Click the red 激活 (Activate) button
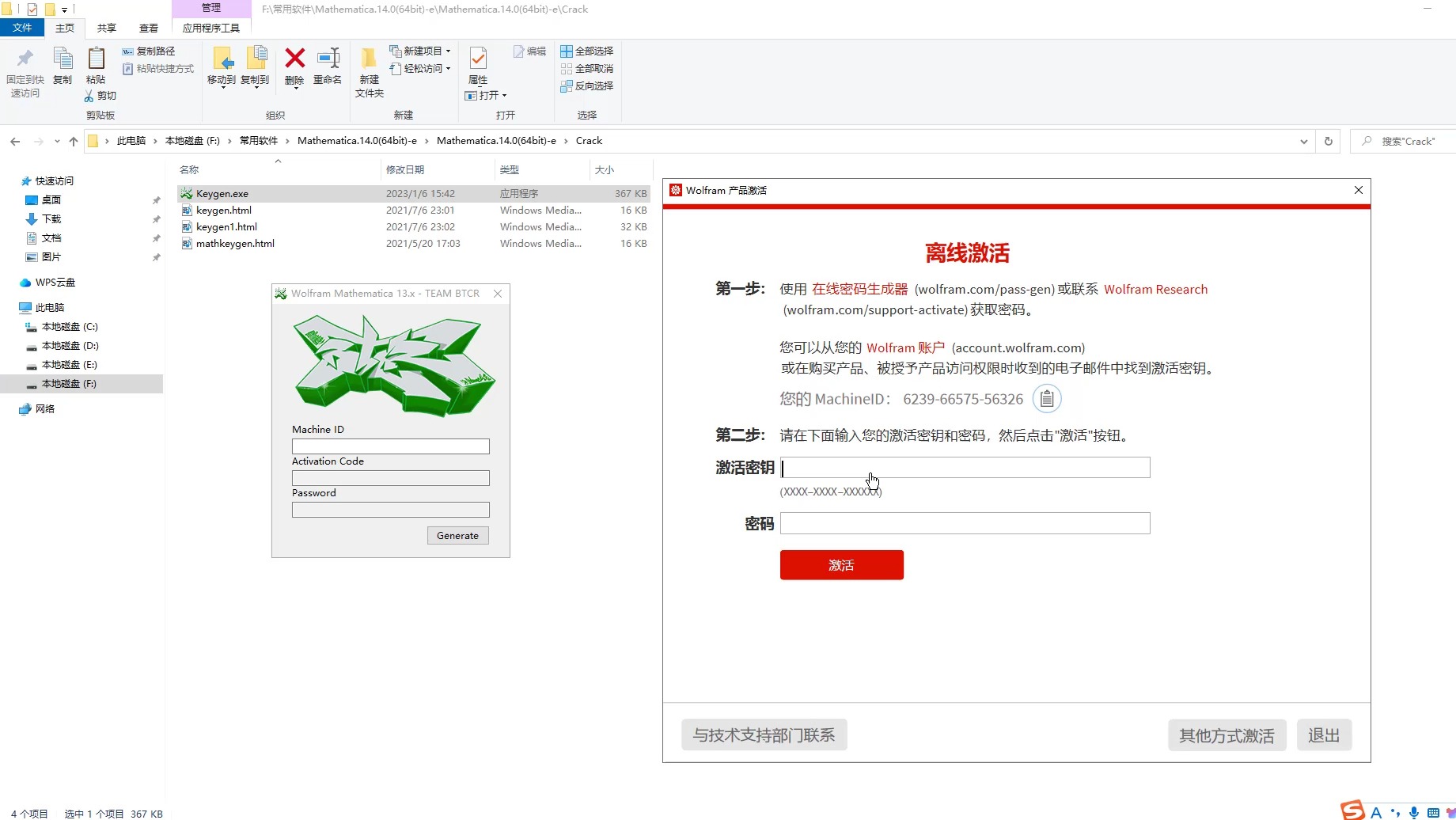 tap(841, 564)
